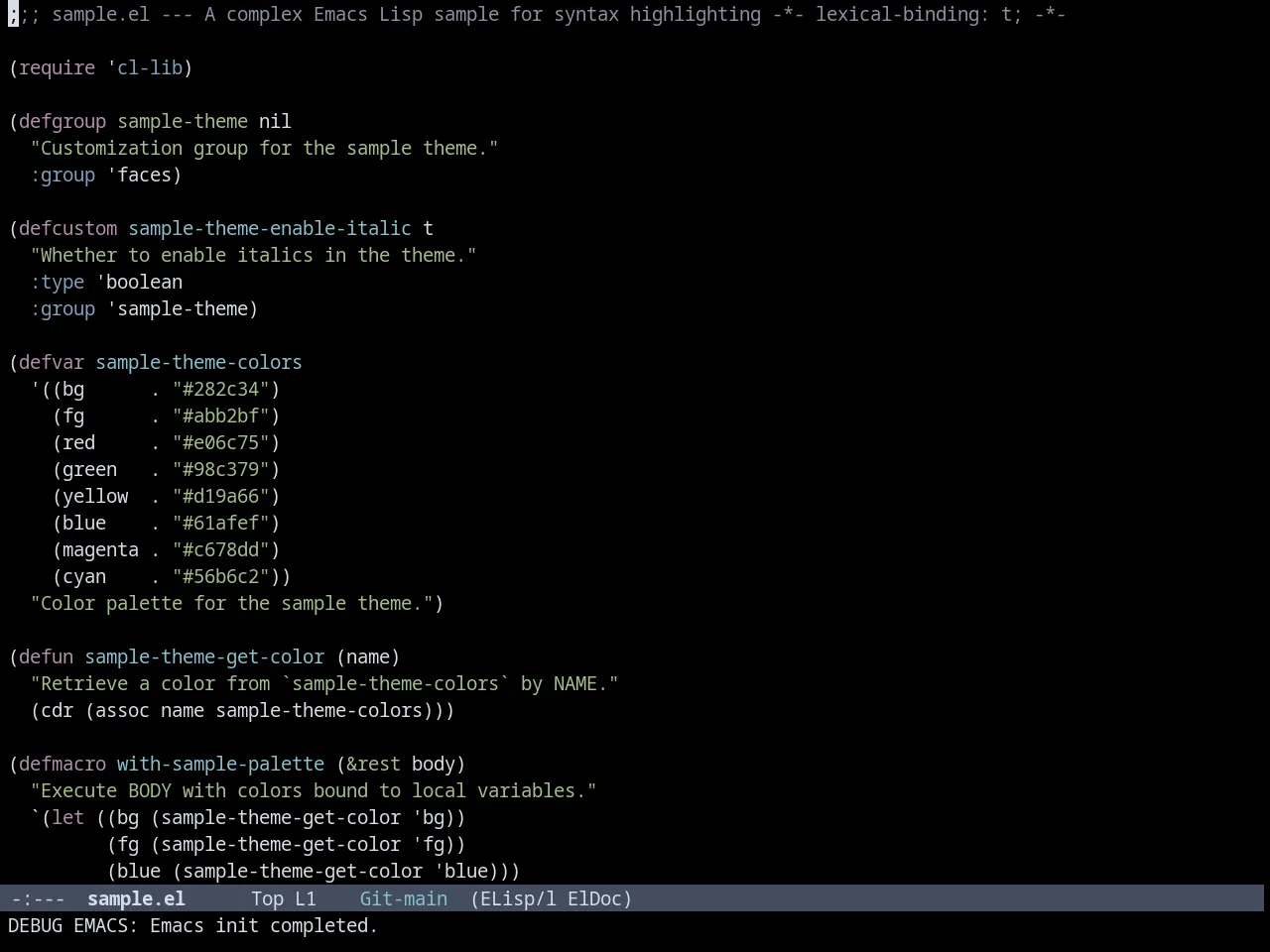Click nil after sample-theme in defgroup

[x=275, y=121]
